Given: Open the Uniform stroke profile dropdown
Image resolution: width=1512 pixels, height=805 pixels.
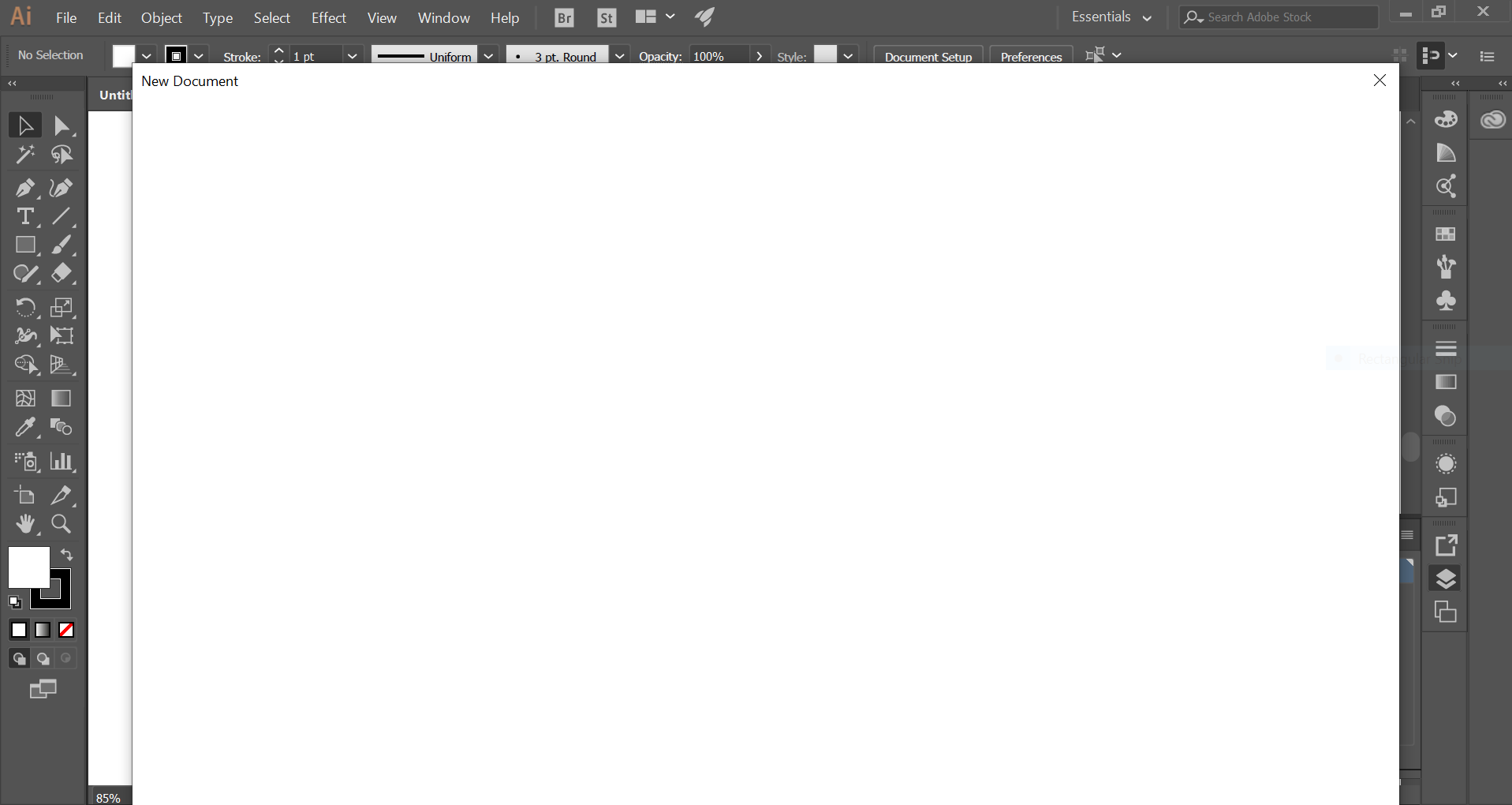Looking at the screenshot, I should [x=488, y=56].
